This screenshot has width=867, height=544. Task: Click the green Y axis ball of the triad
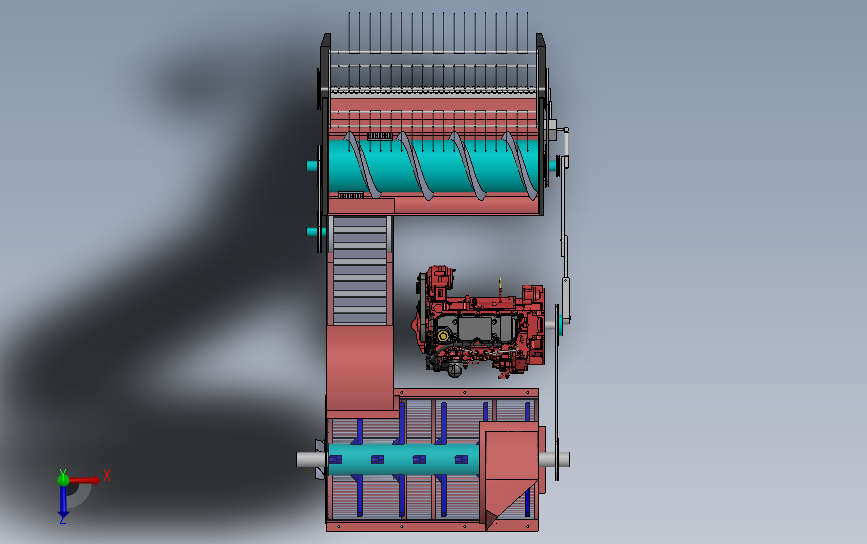(x=63, y=479)
